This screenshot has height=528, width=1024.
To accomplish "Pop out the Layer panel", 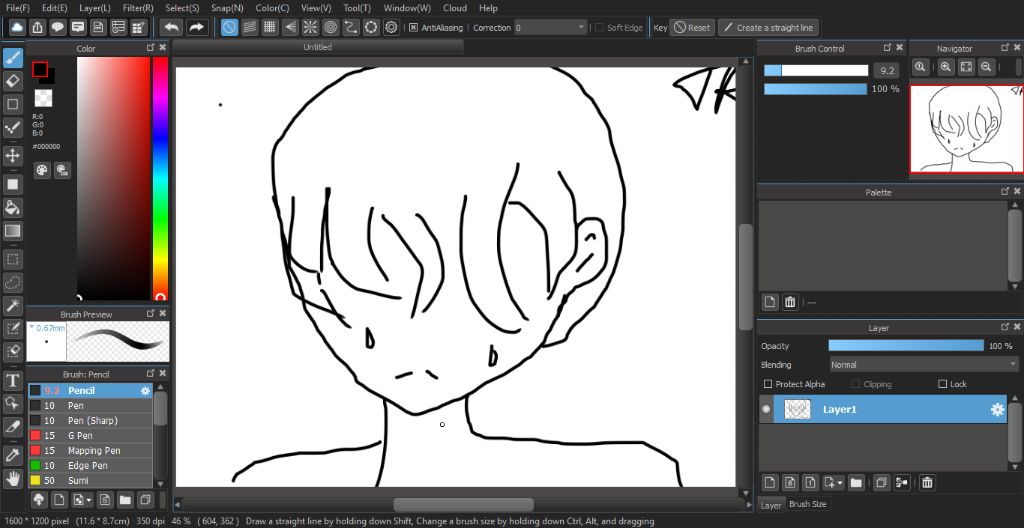I will pos(1004,327).
